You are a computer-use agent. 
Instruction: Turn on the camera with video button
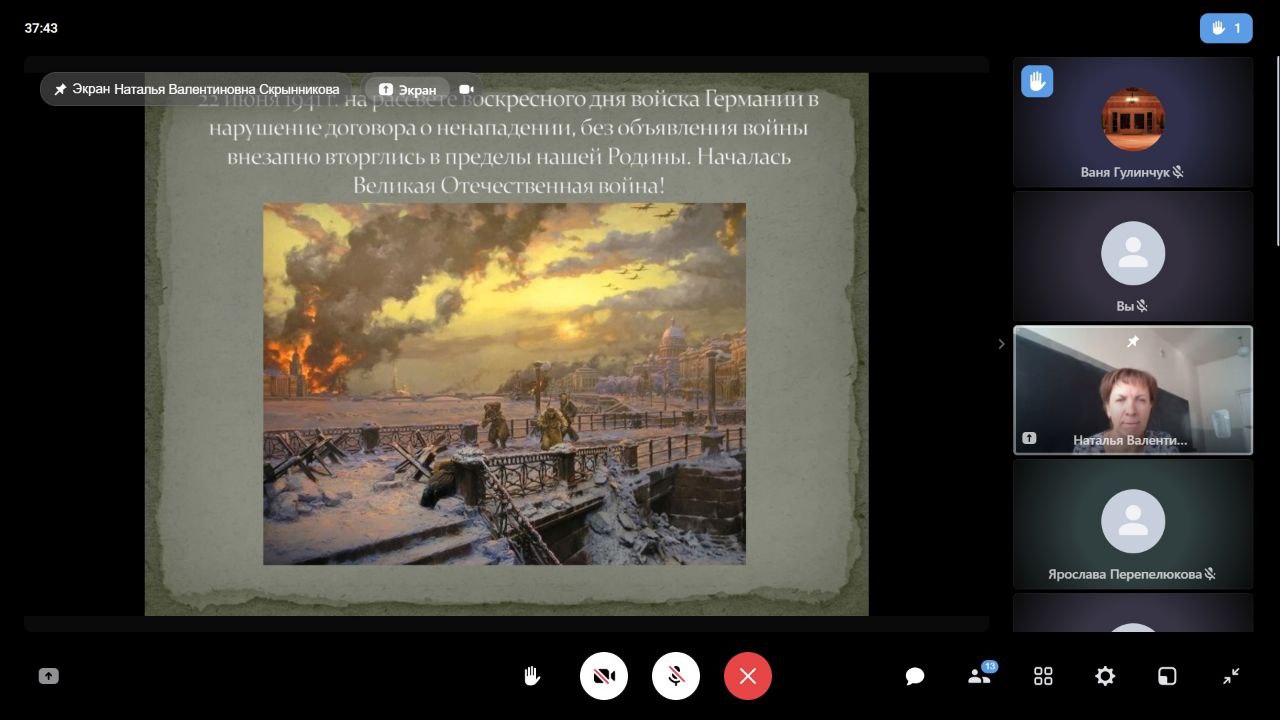603,676
